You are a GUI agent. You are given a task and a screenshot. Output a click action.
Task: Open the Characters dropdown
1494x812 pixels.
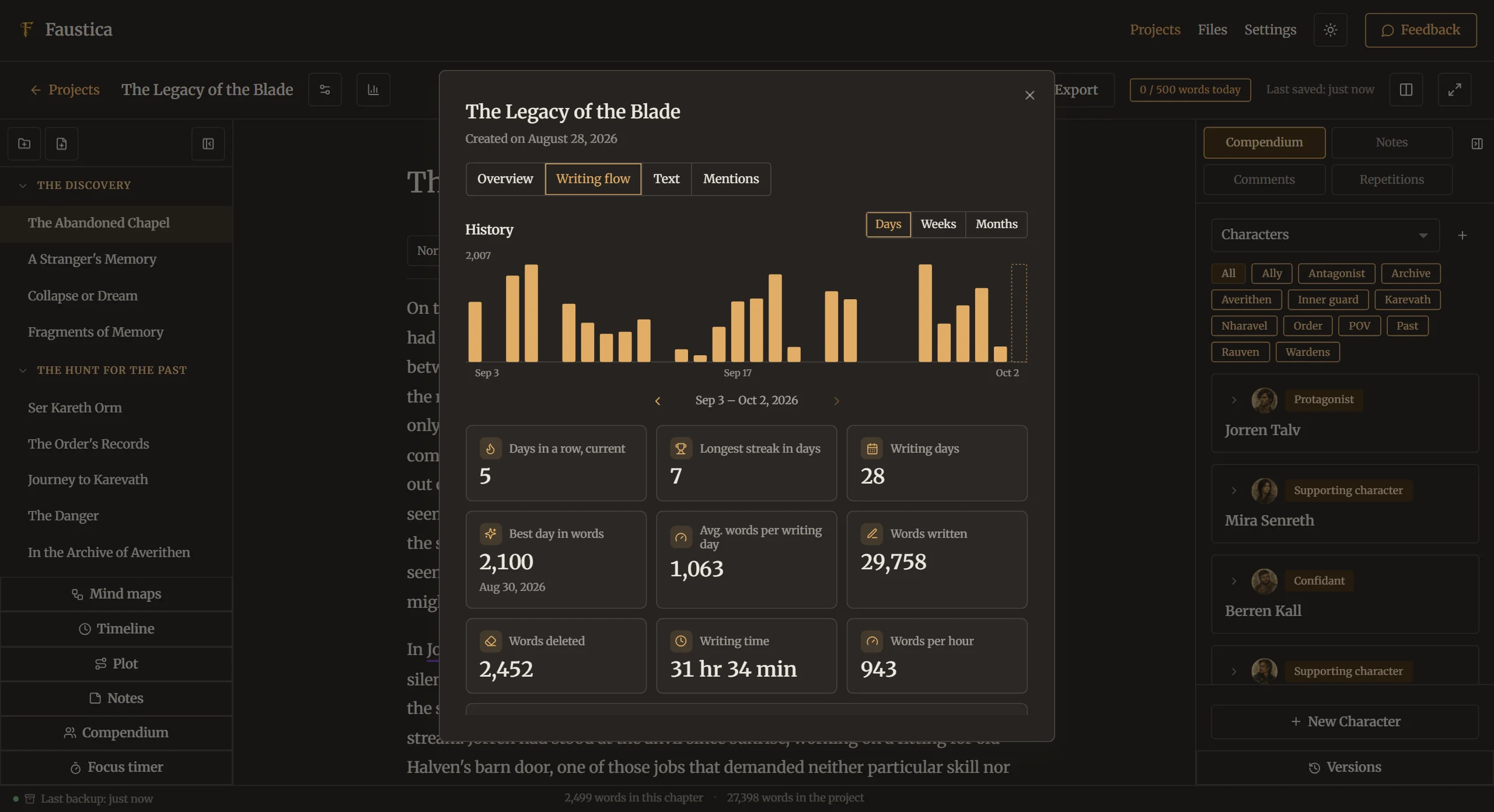point(1325,235)
